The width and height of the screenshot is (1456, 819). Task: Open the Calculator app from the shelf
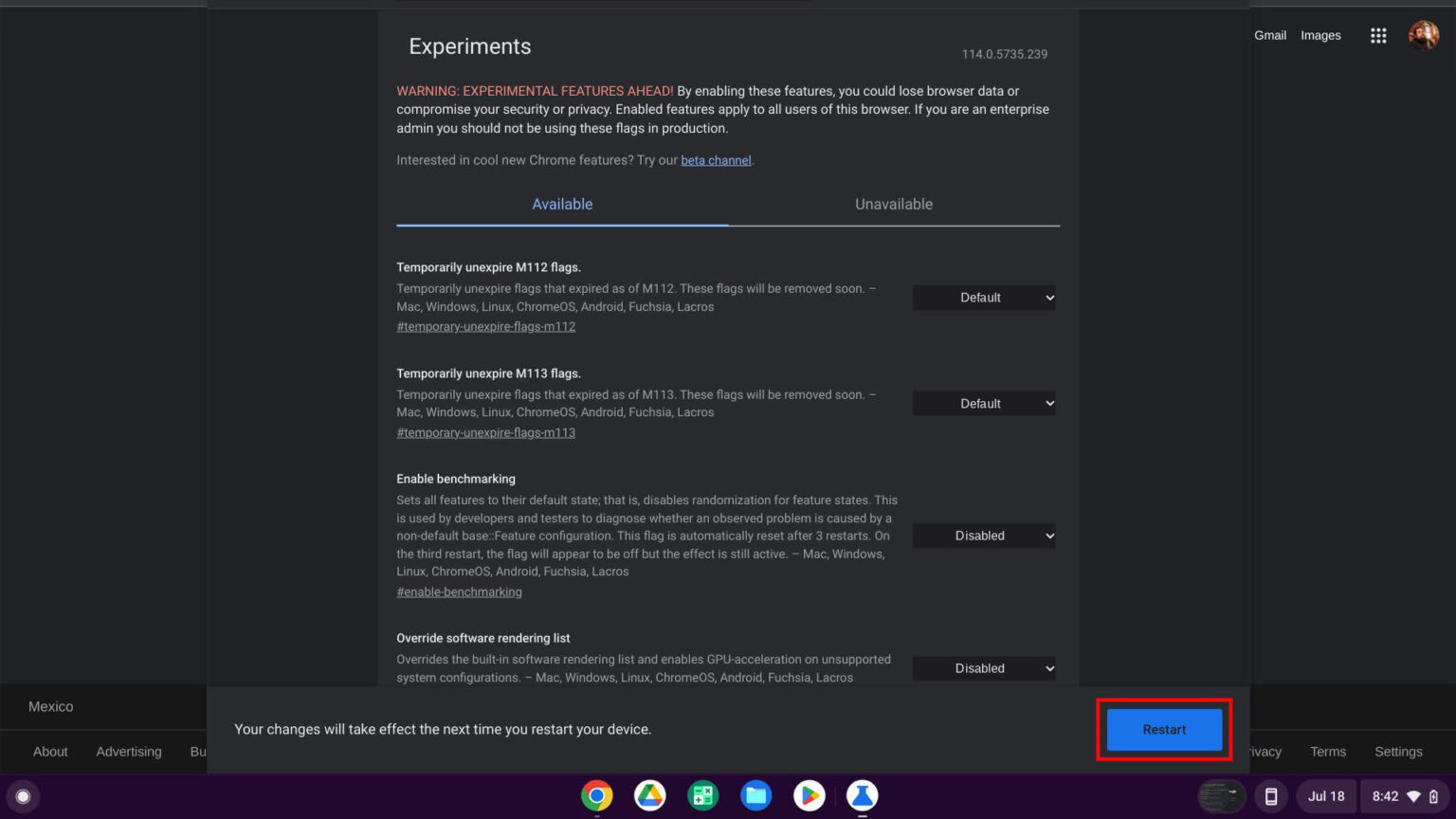(702, 796)
